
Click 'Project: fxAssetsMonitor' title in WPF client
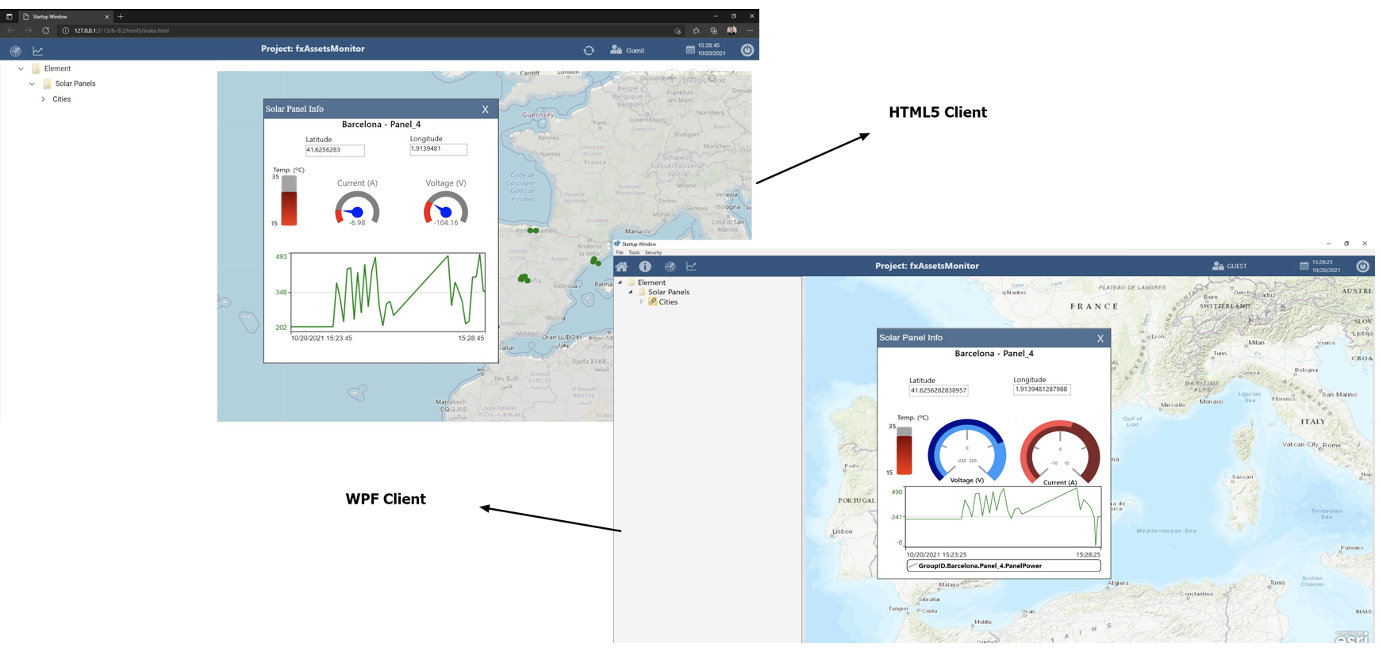pyautogui.click(x=927, y=266)
